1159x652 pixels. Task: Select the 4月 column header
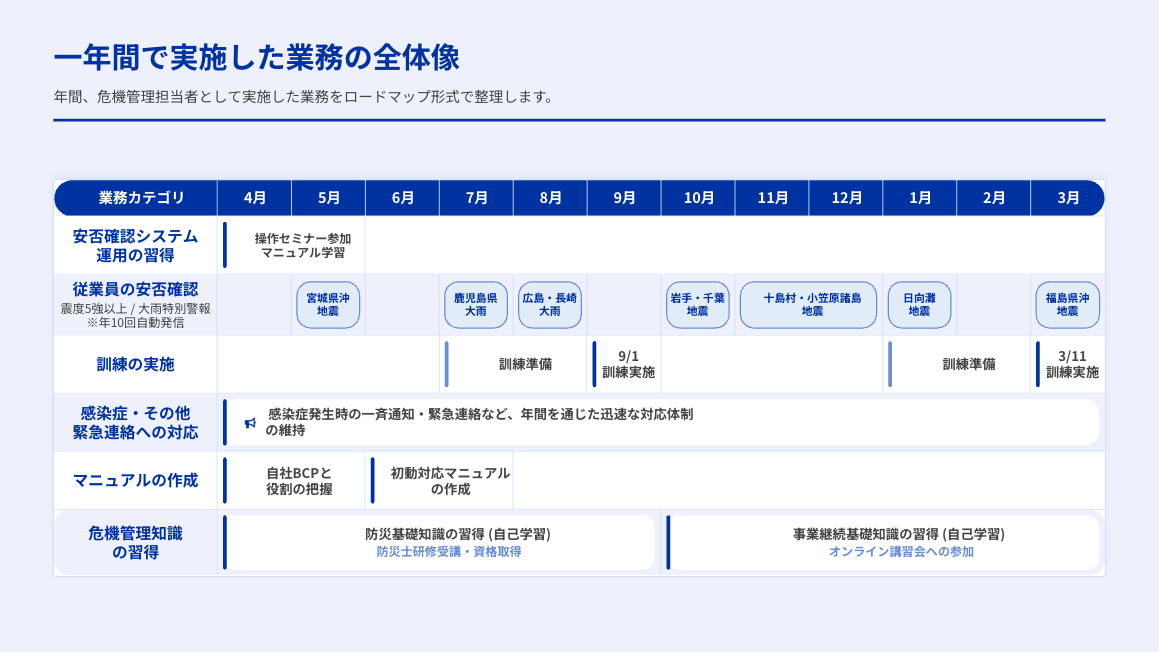[x=255, y=198]
